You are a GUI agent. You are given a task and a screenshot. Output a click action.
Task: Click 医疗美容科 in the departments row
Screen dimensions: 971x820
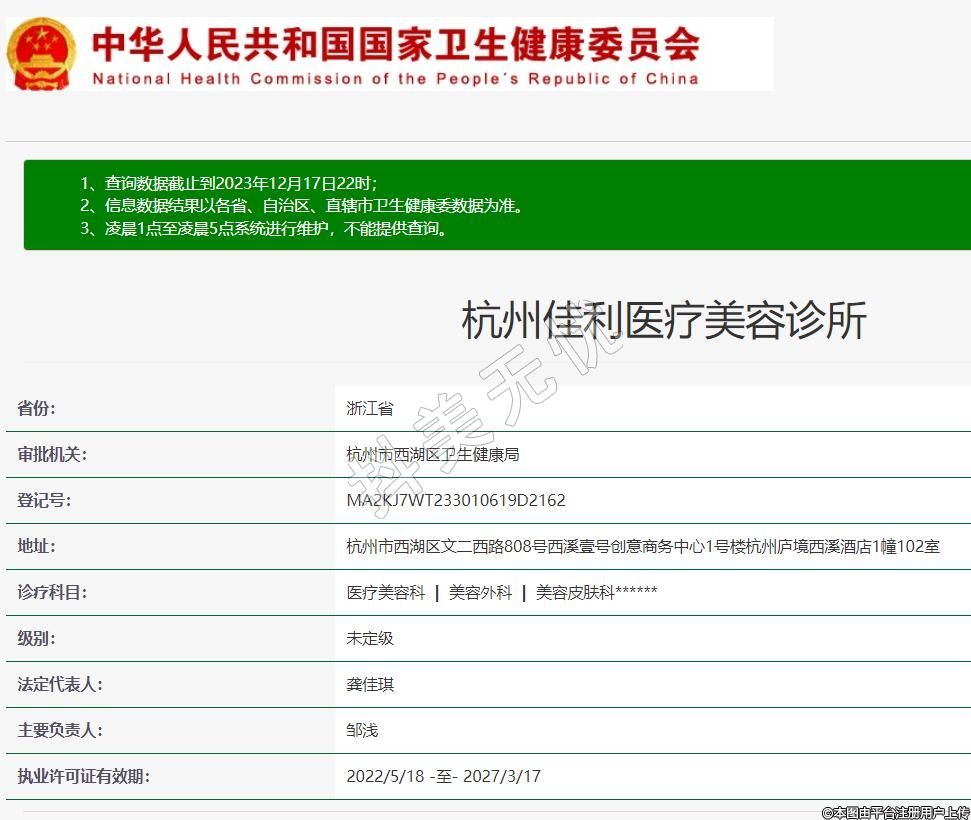[386, 592]
